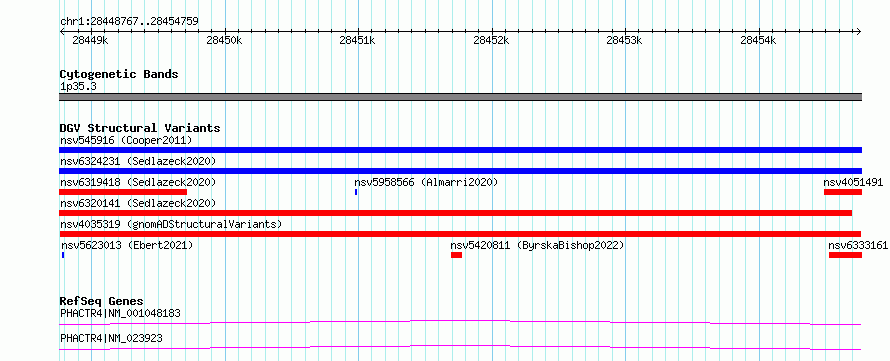Click the PHACTR4|NM_001048183 label

click(x=120, y=313)
